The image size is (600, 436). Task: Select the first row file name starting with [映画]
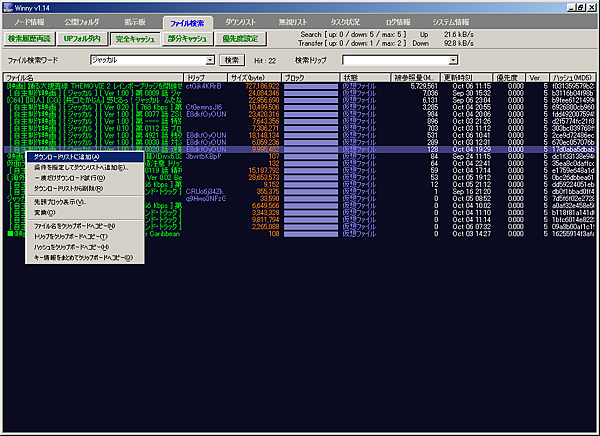coord(94,87)
